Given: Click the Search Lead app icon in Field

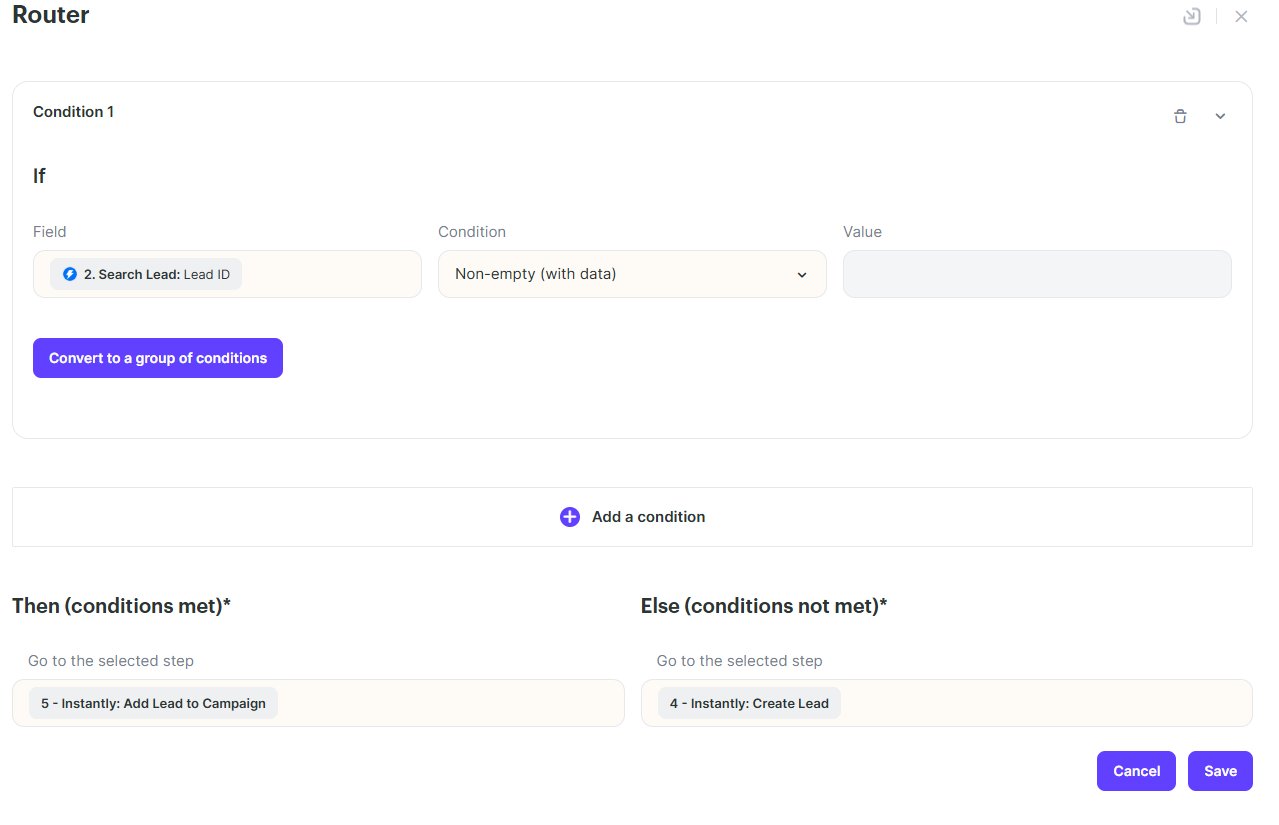Looking at the screenshot, I should coord(70,274).
